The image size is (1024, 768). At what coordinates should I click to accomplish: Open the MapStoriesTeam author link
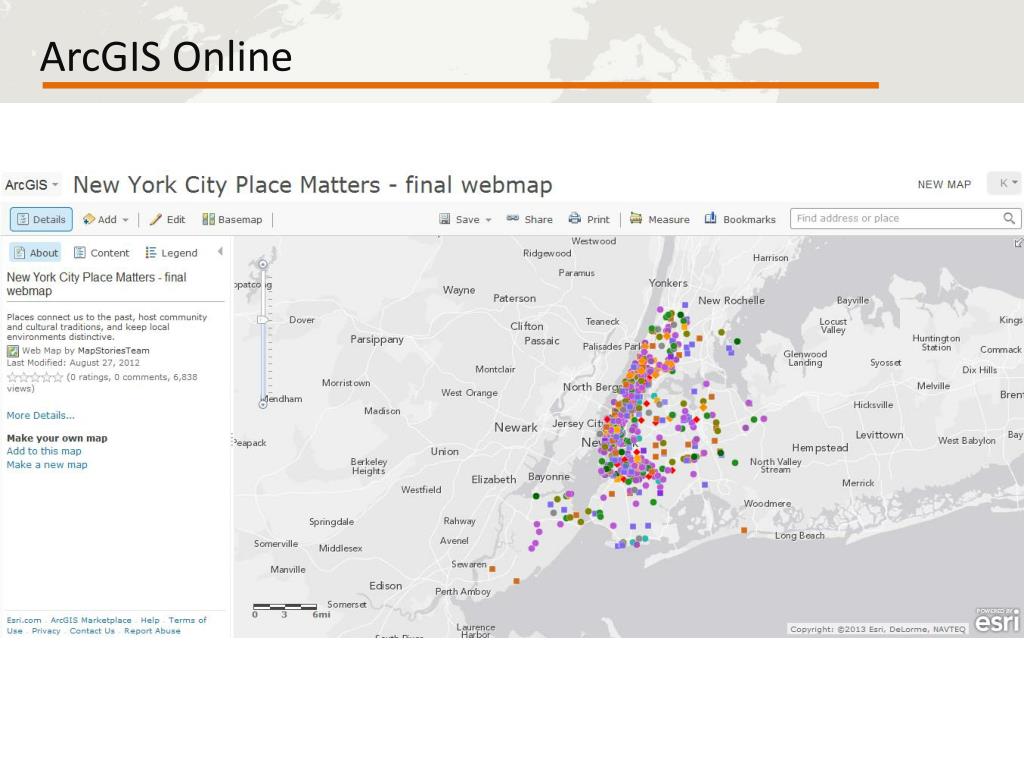[x=114, y=351]
